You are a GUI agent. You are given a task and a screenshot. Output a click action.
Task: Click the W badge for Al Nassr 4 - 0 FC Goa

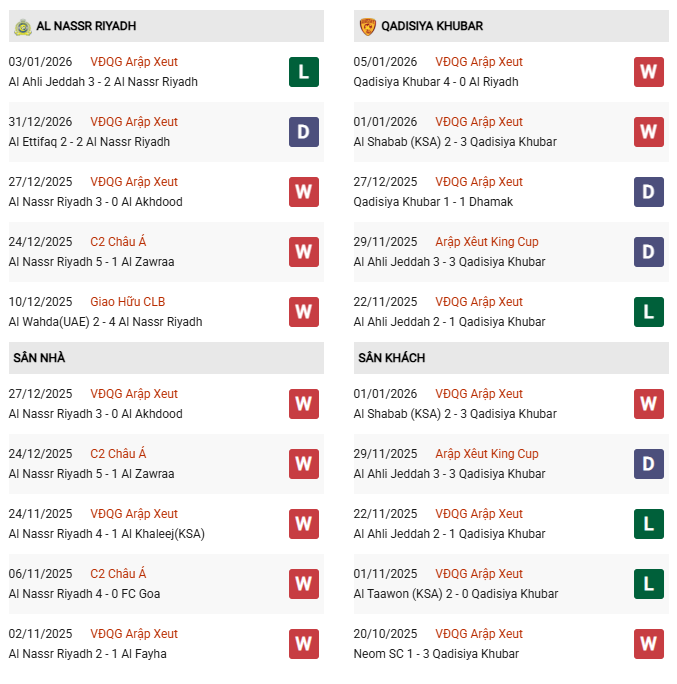(x=304, y=584)
